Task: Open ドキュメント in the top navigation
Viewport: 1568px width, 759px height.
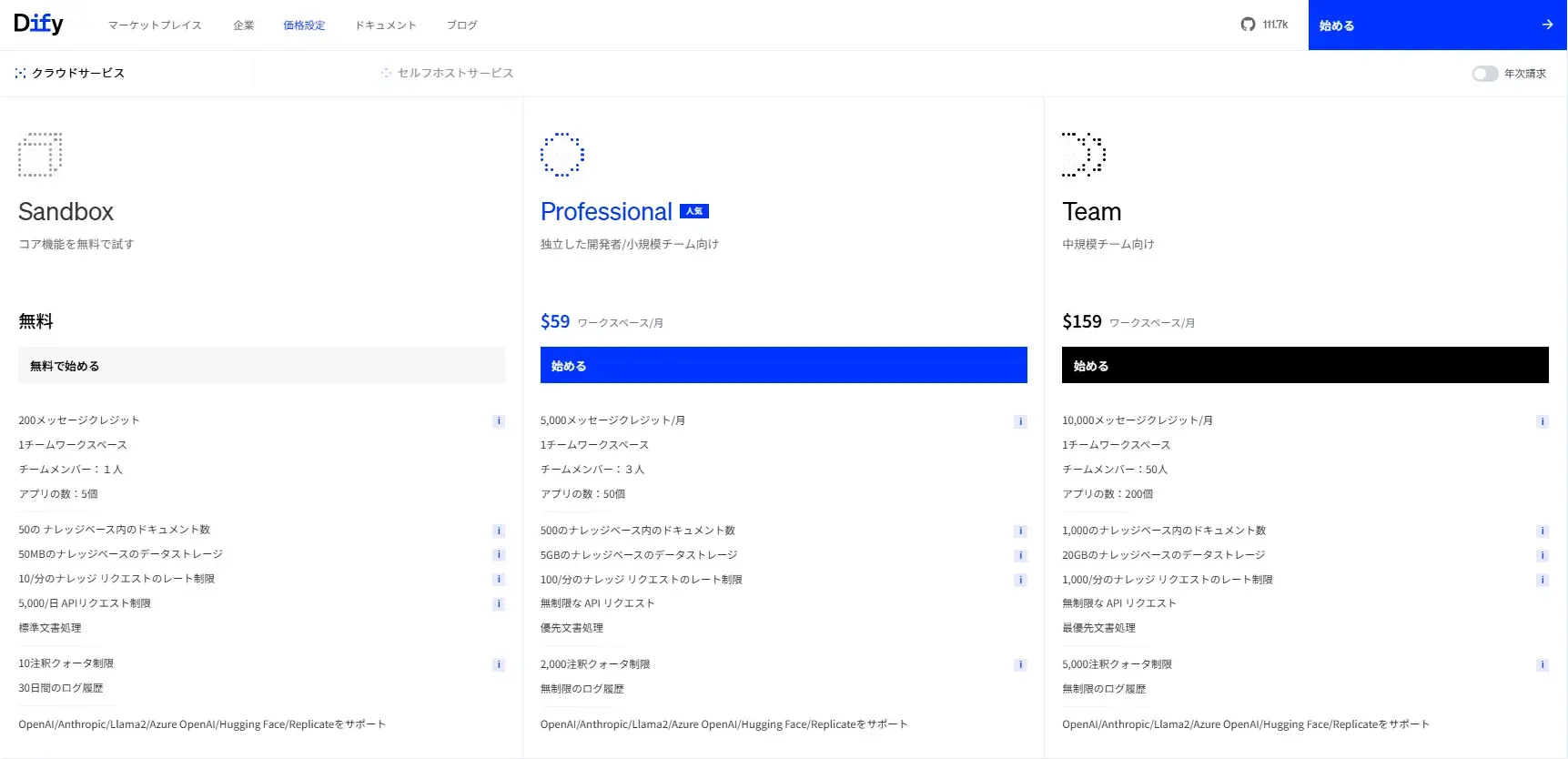Action: (x=386, y=25)
